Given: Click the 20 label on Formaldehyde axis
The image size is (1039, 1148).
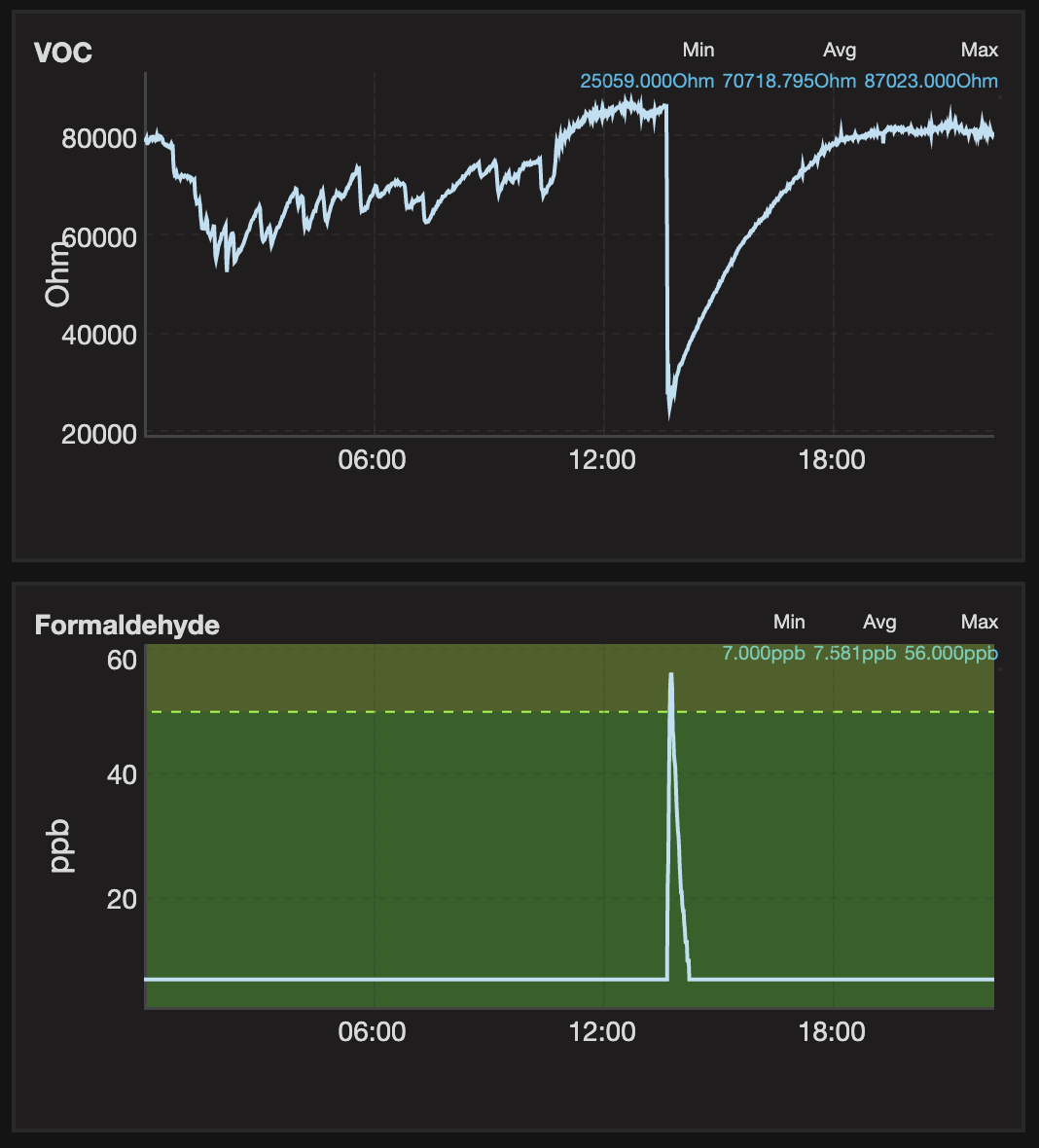Looking at the screenshot, I should click(x=122, y=899).
